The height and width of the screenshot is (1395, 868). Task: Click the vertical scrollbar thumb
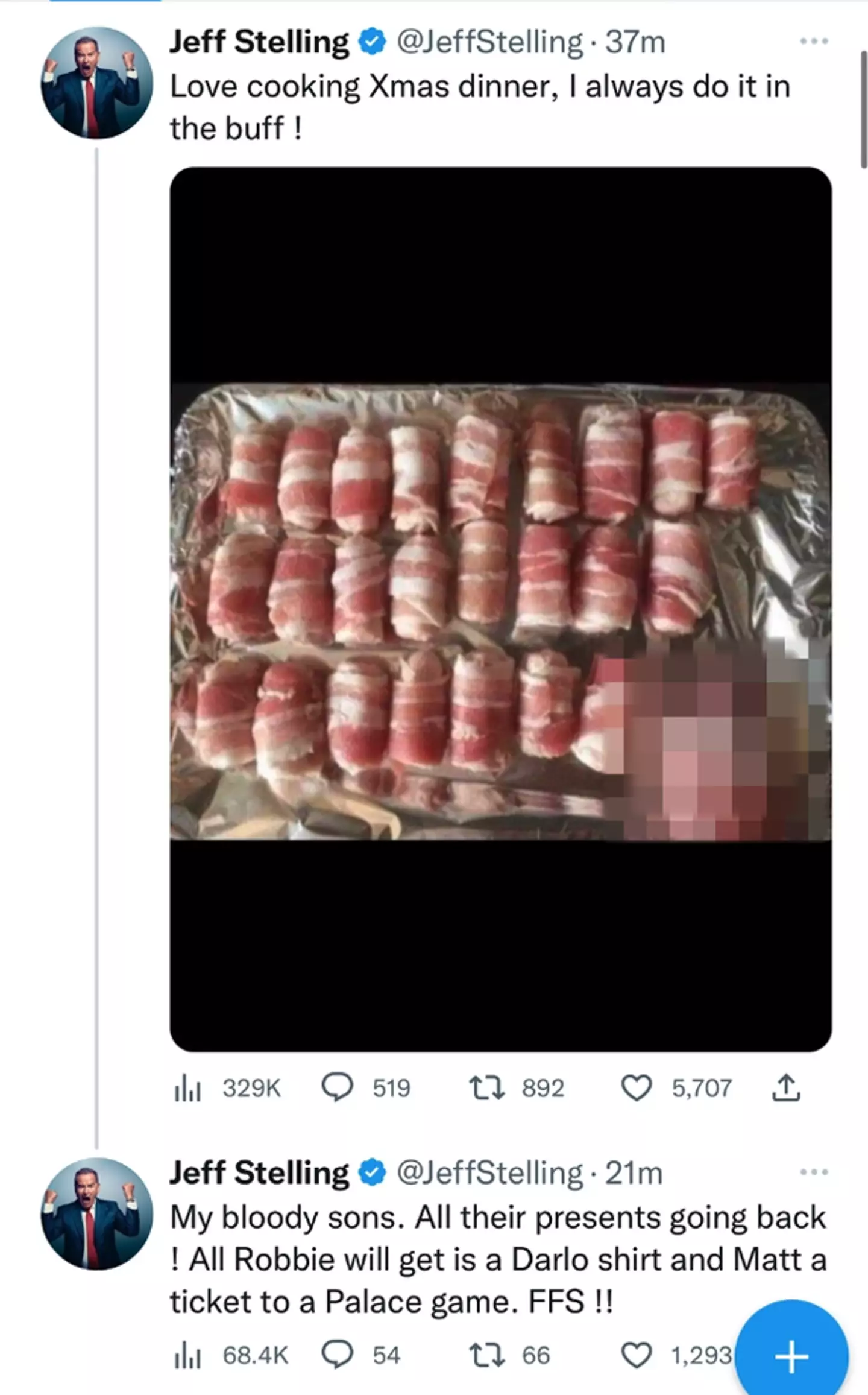[863, 109]
